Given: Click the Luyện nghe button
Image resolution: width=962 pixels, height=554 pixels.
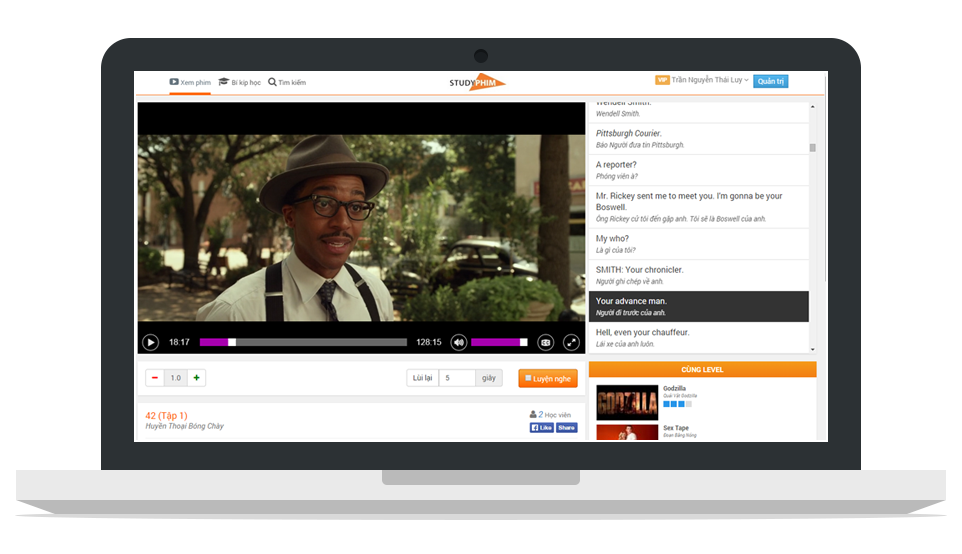Looking at the screenshot, I should (x=548, y=379).
